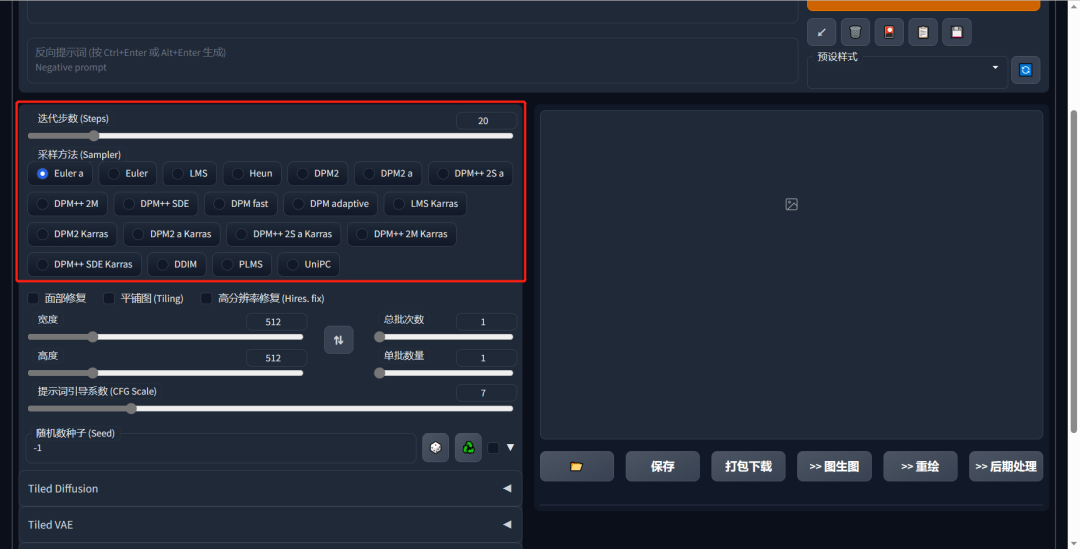Pick the DPM++ 2S a Karras sampler

click(284, 234)
